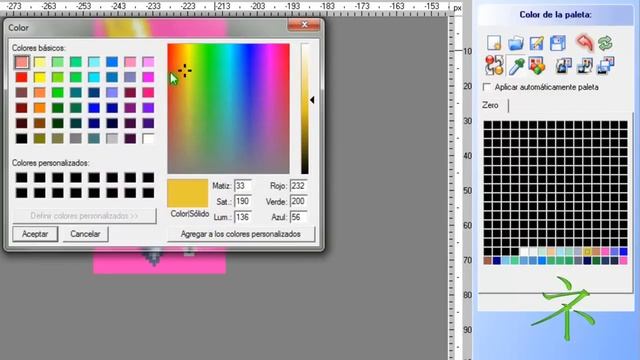Click Agregar a los colores personalizados

click(241, 234)
